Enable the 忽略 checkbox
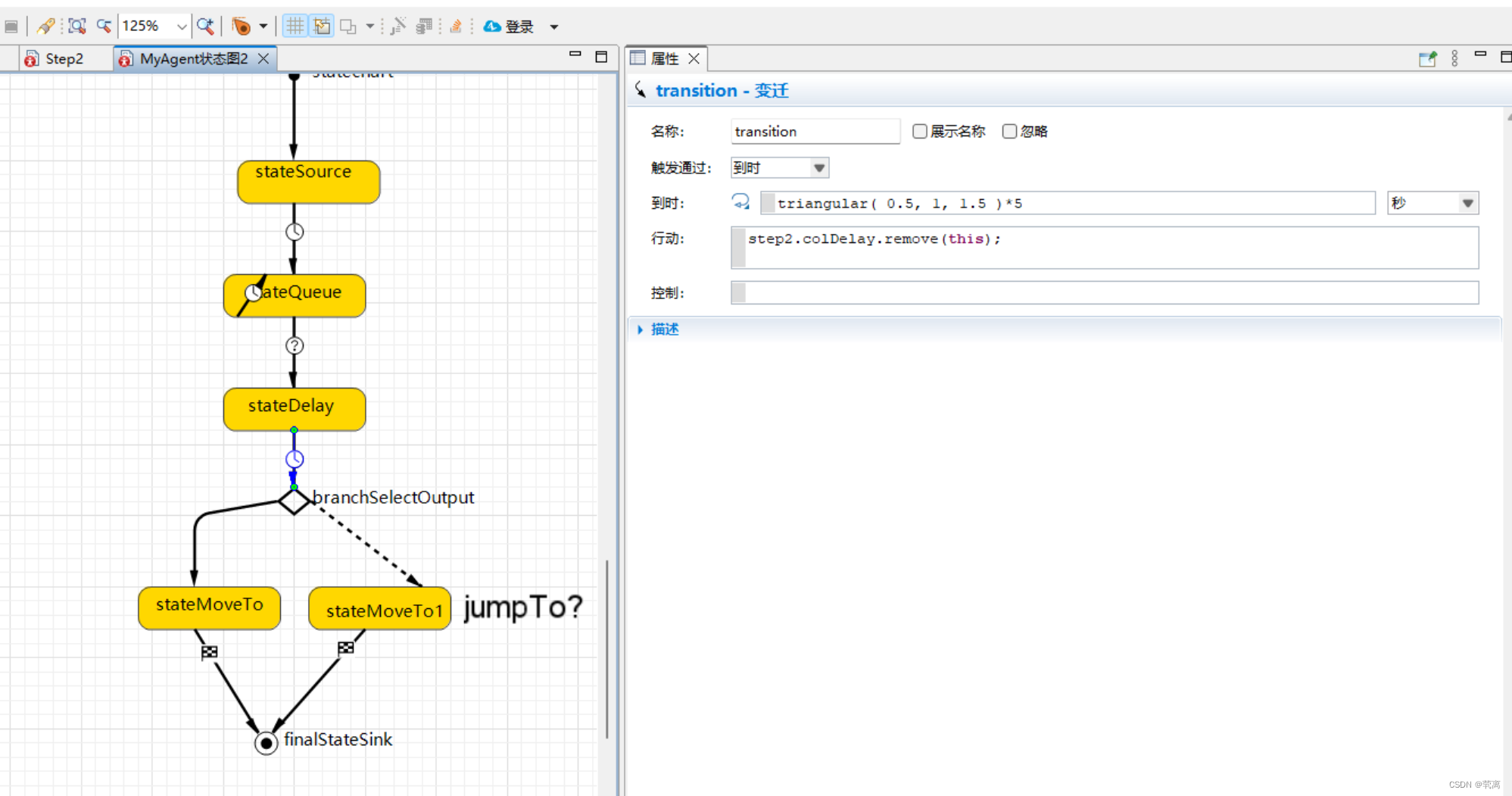The width and height of the screenshot is (1512, 796). (1010, 131)
